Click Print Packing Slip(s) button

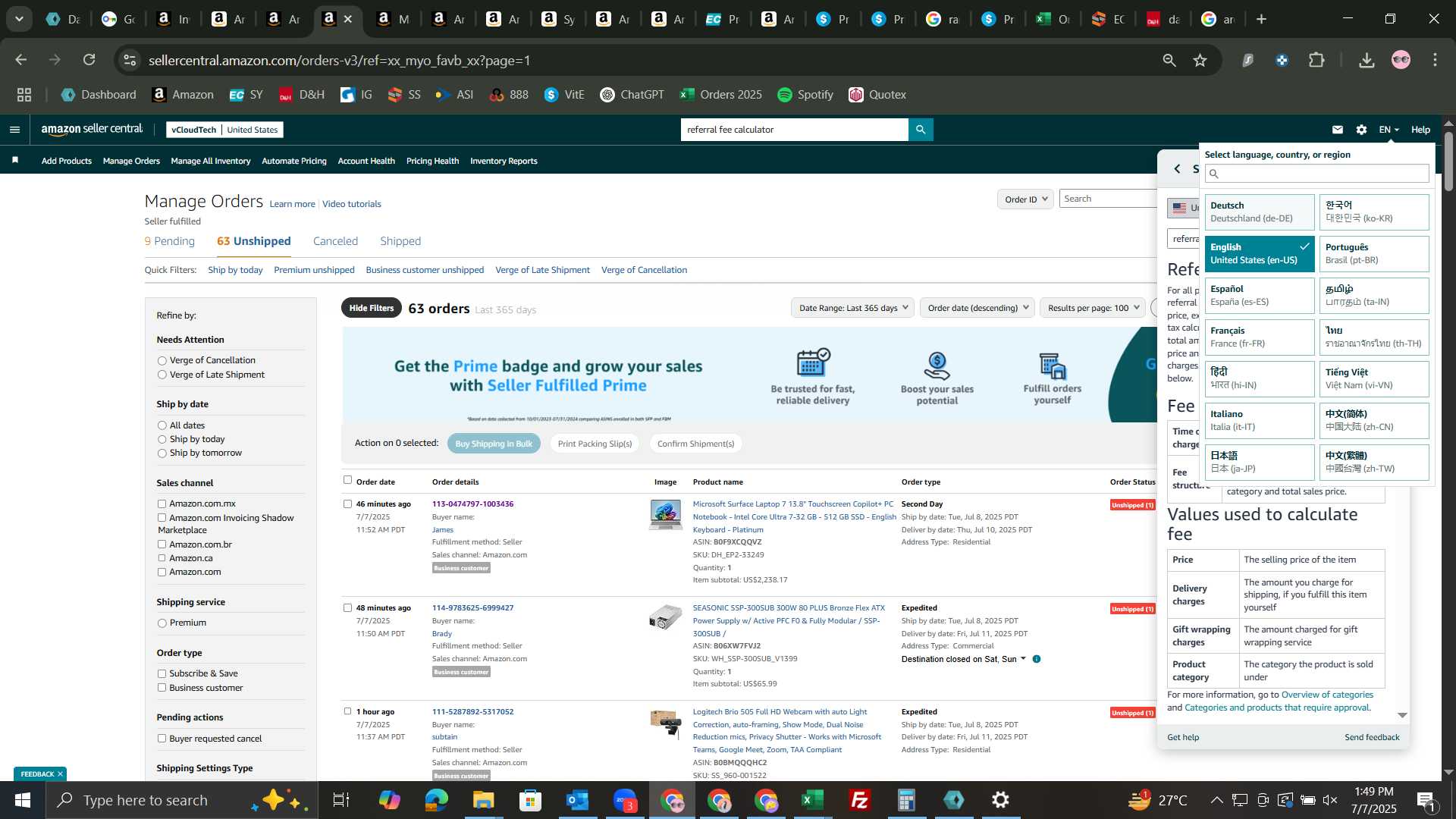coord(595,444)
